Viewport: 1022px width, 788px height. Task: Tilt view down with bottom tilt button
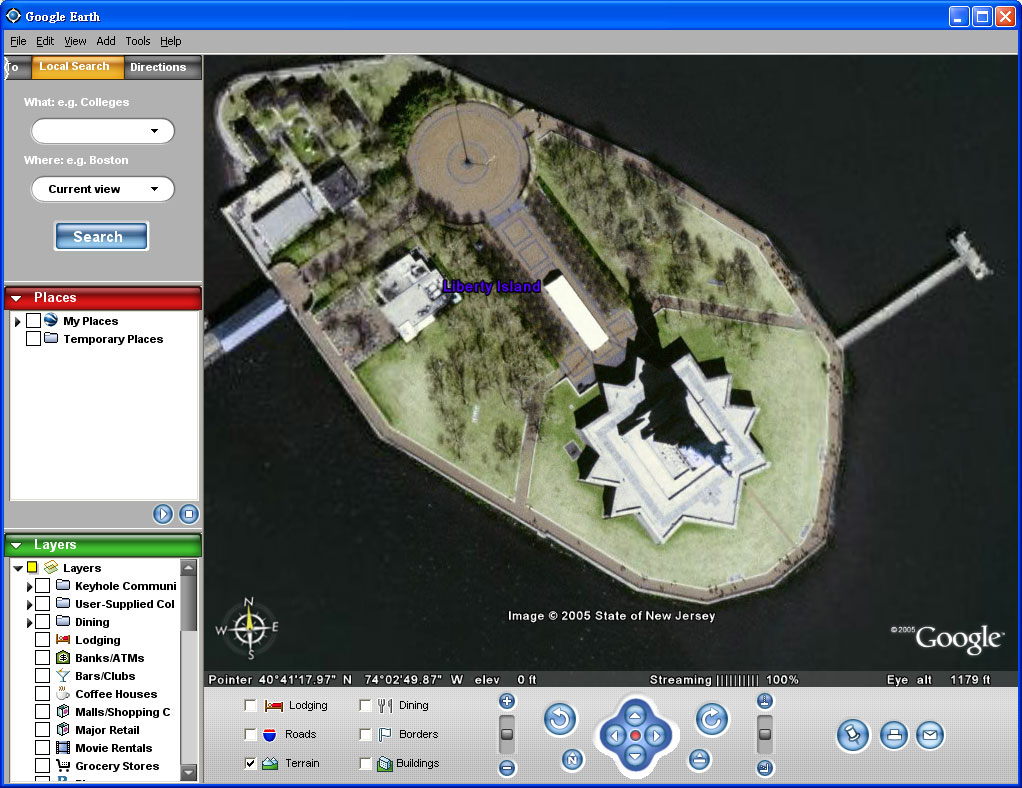[x=765, y=768]
